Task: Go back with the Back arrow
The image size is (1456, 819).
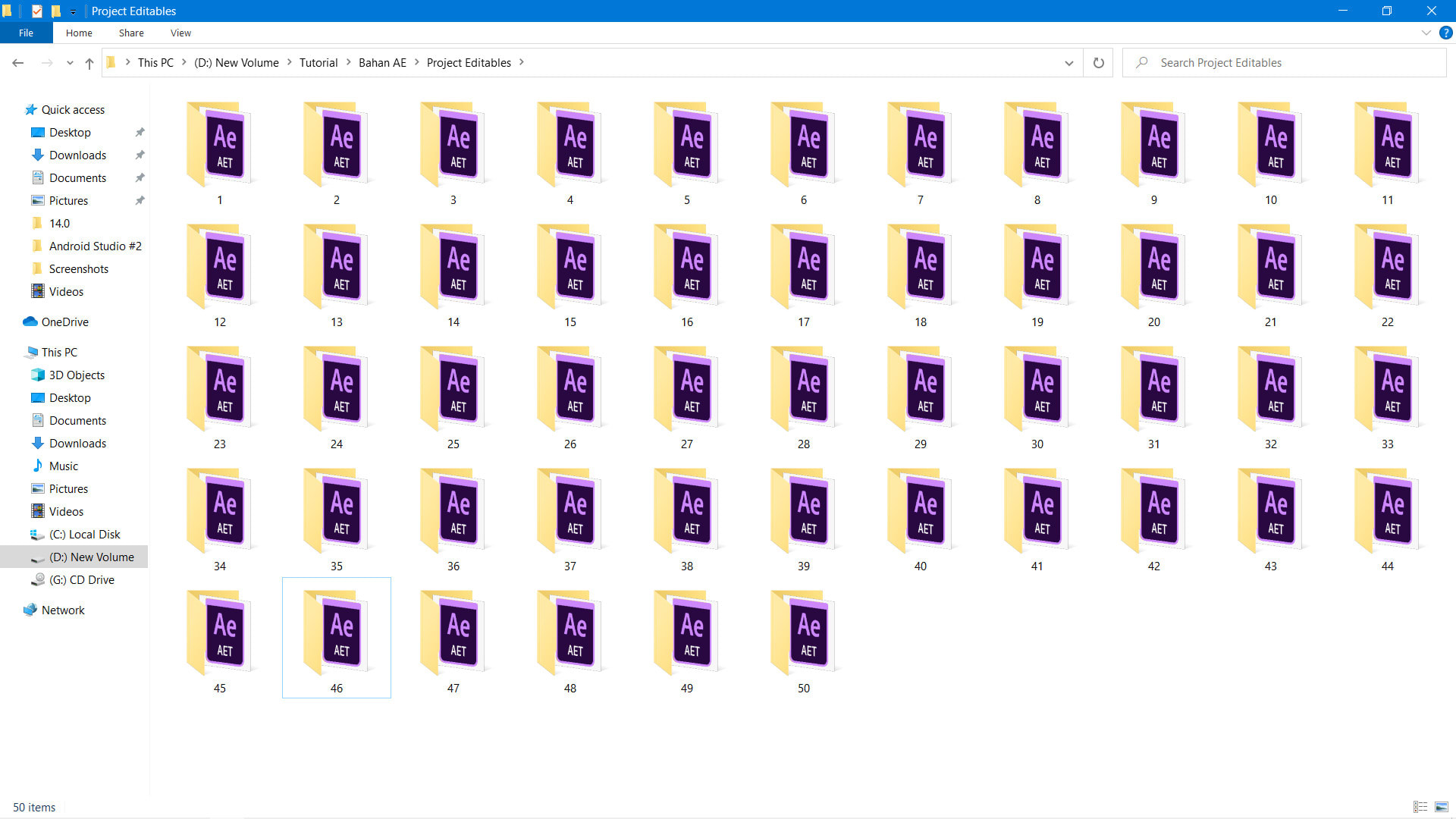Action: pos(18,63)
